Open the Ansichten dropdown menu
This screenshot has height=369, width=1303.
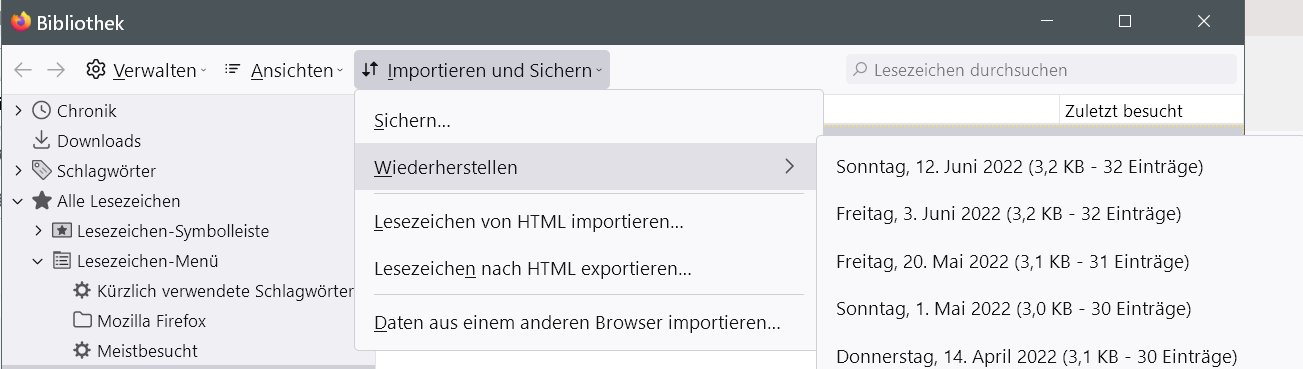[x=284, y=70]
